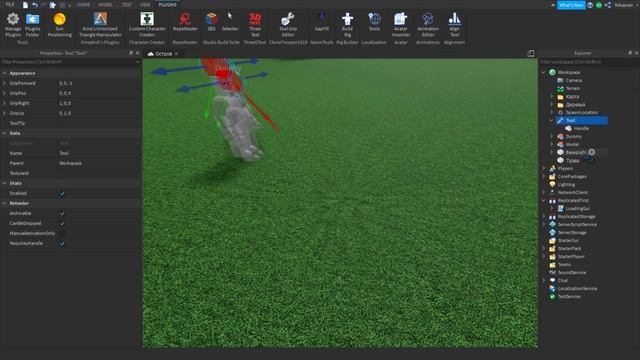
Task: Click the Undo arrow icon
Action: [35, 5]
